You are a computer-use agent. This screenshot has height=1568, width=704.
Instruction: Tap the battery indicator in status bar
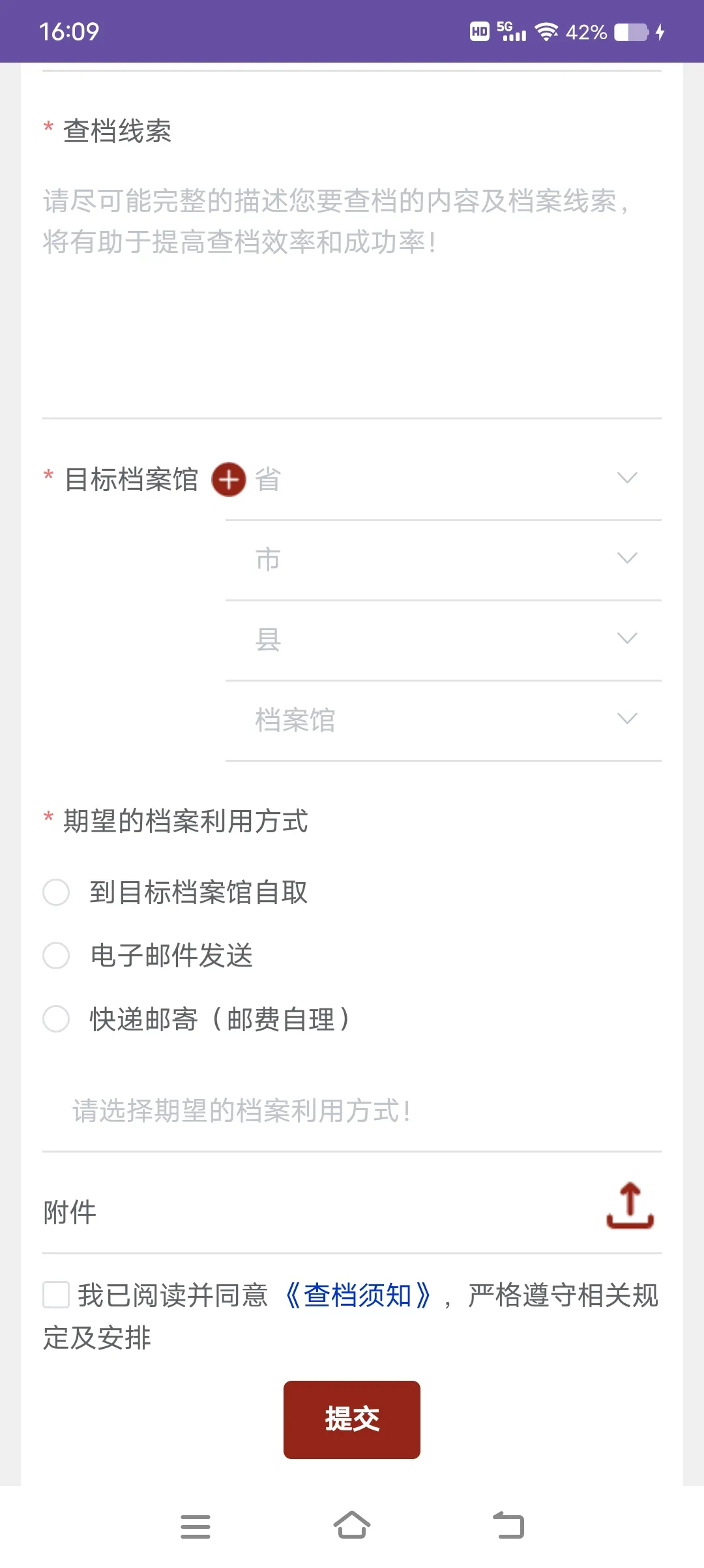pos(631,32)
